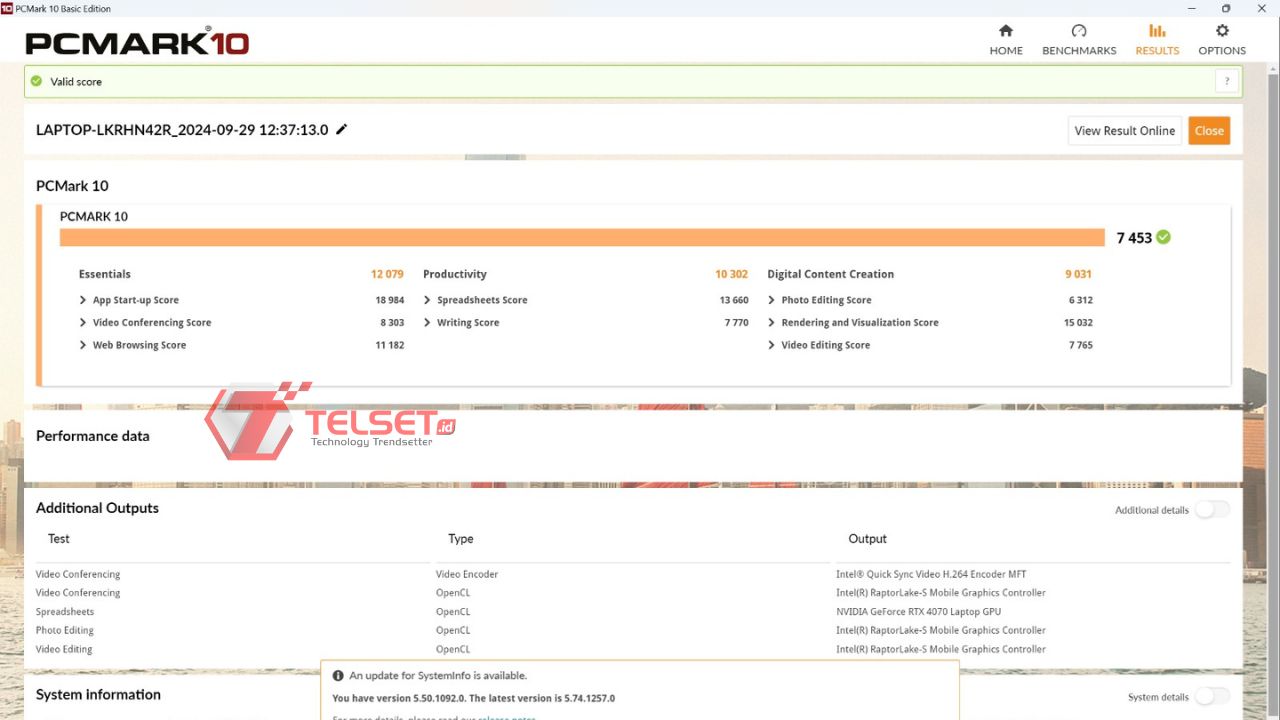The image size is (1280, 720).
Task: Expand Spreadsheets Score details
Action: [427, 300]
